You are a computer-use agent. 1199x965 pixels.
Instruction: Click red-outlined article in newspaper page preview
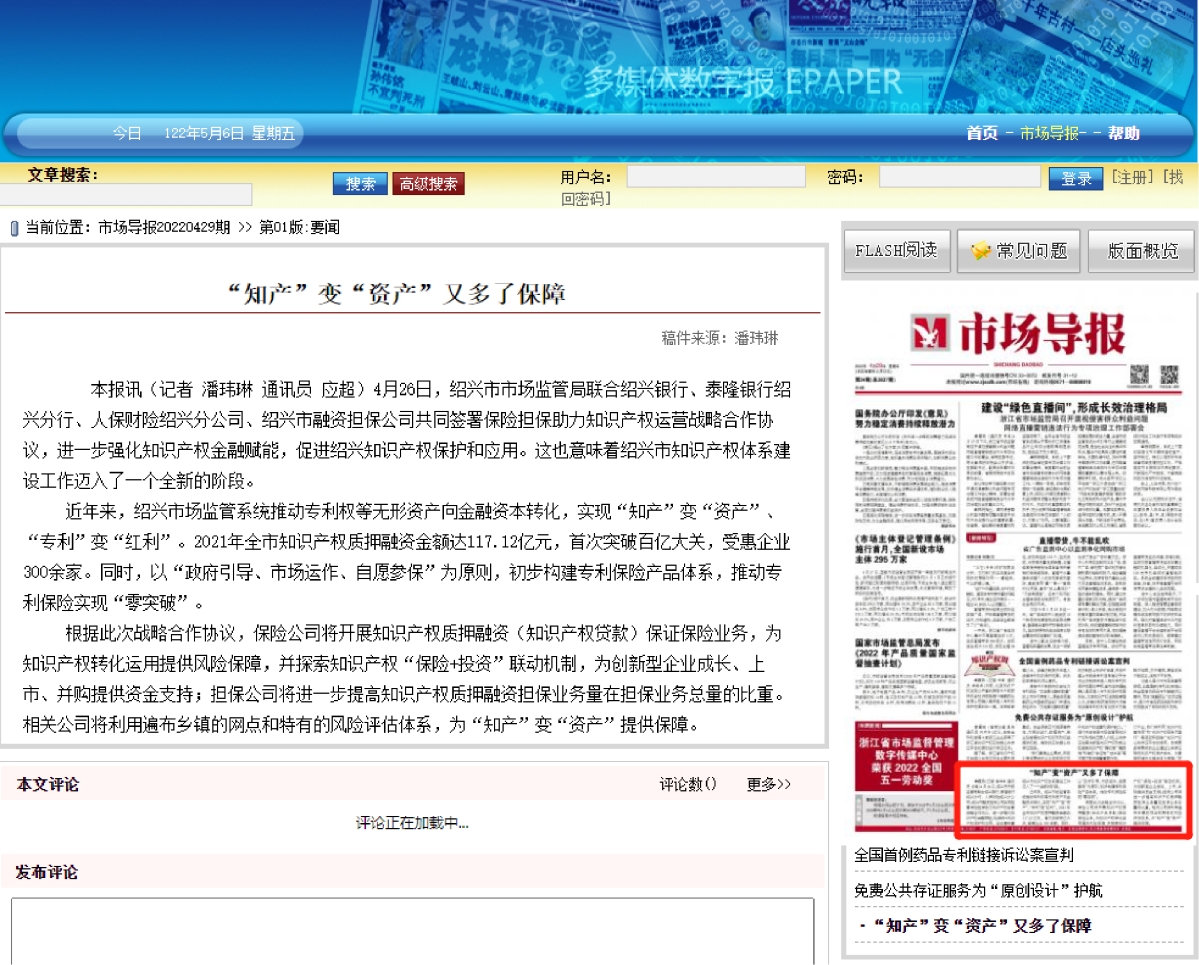[1074, 799]
